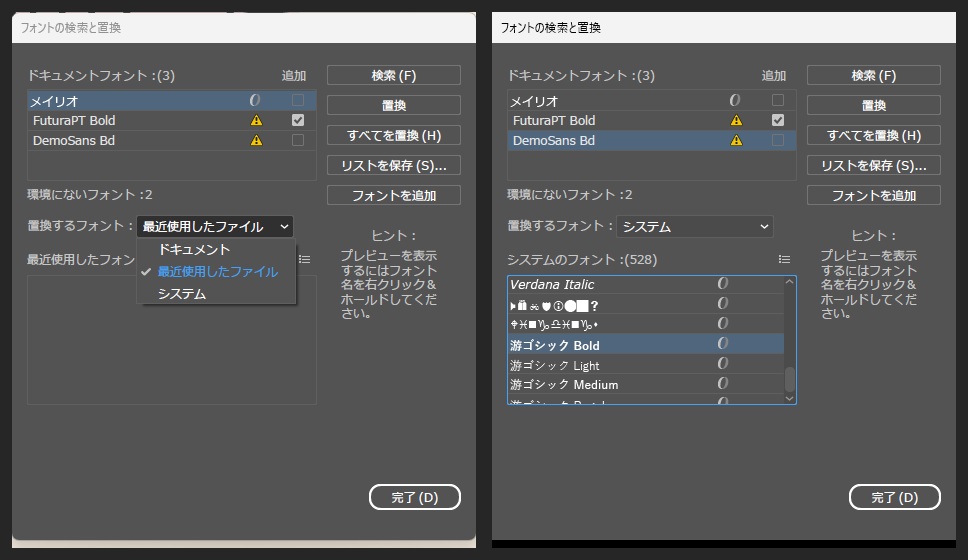This screenshot has height=560, width=968.
Task: Click リストを保存 (S)... in left dialog
Action: click(x=393, y=165)
